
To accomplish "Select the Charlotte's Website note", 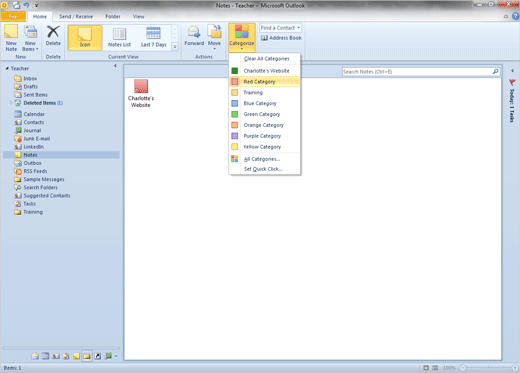I will [141, 93].
